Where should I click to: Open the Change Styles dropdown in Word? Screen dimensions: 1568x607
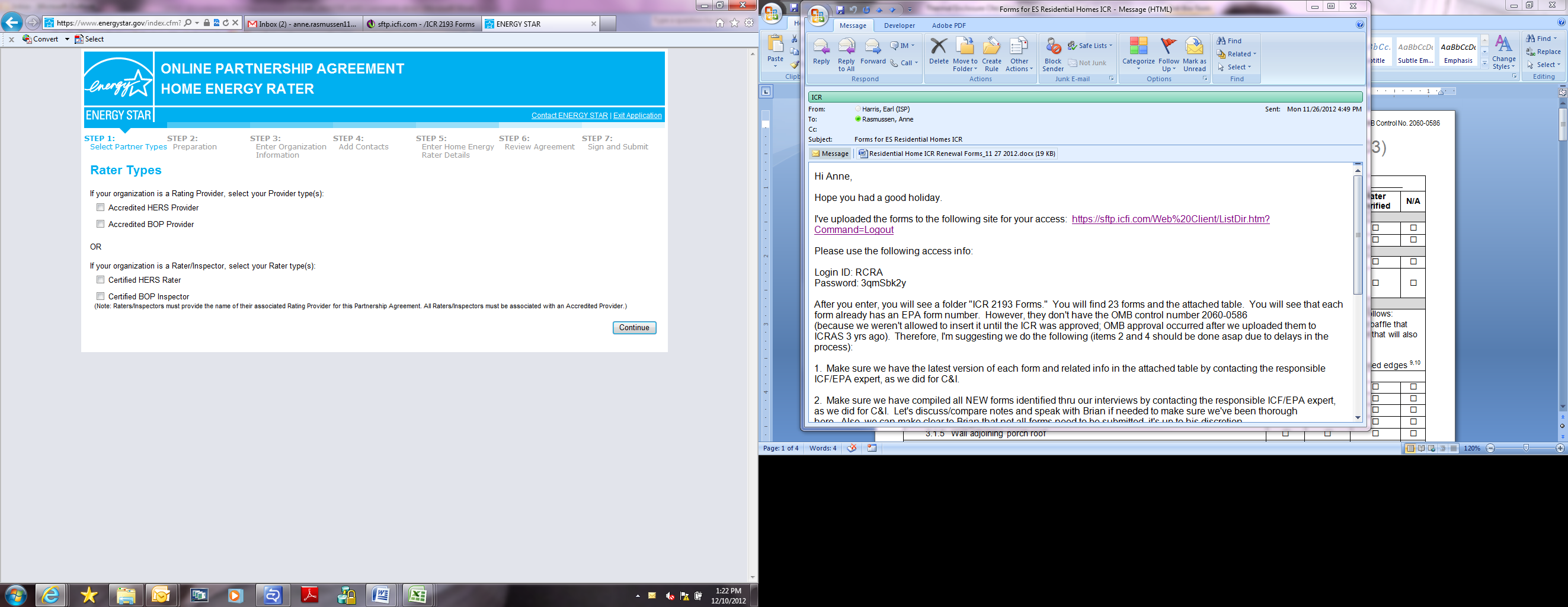[1503, 52]
